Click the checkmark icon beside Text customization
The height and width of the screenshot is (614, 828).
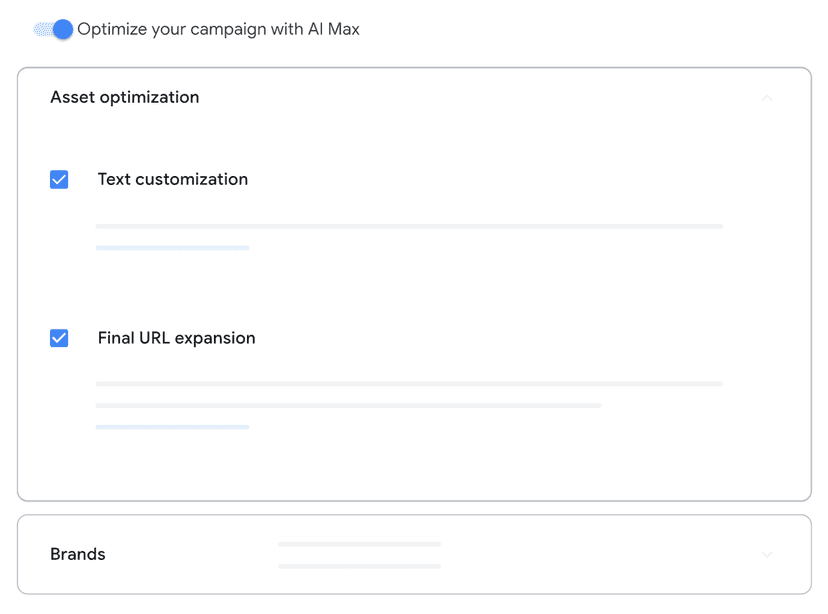click(x=59, y=180)
